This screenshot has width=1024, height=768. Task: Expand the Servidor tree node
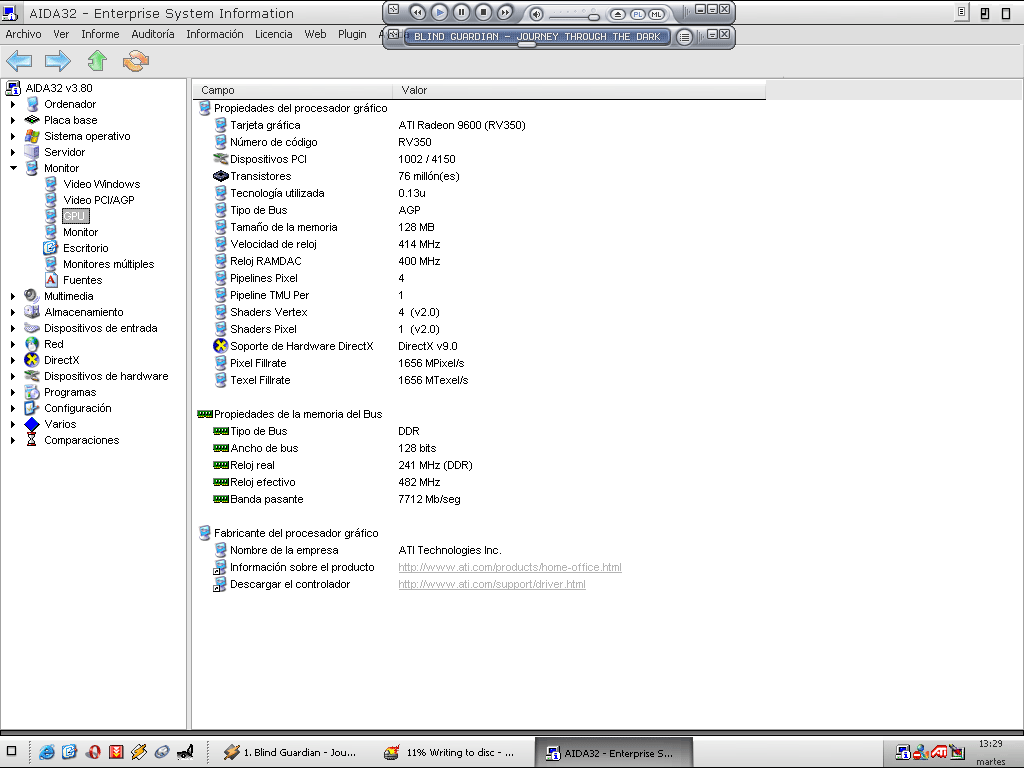coord(12,152)
